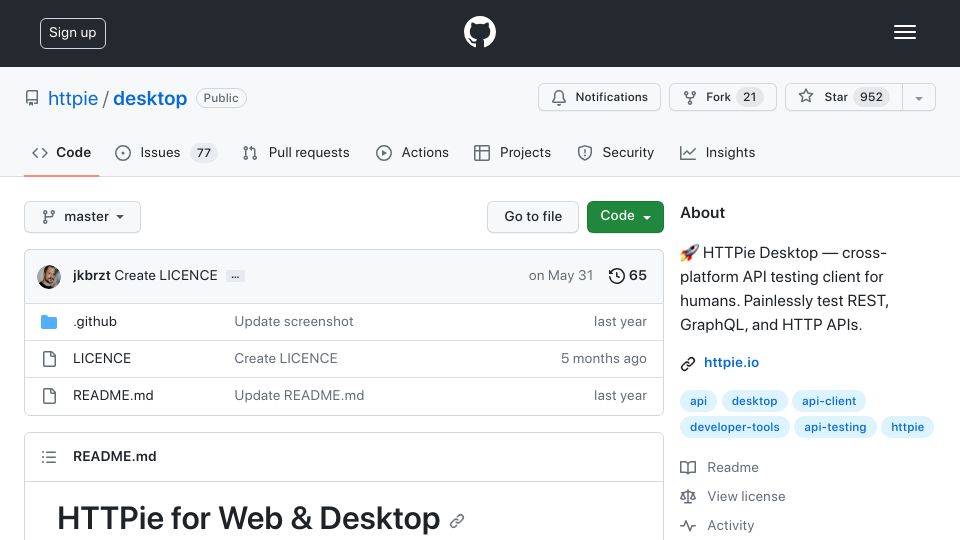This screenshot has width=960, height=540.
Task: Open the Pull requests tab
Action: pyautogui.click(x=296, y=152)
